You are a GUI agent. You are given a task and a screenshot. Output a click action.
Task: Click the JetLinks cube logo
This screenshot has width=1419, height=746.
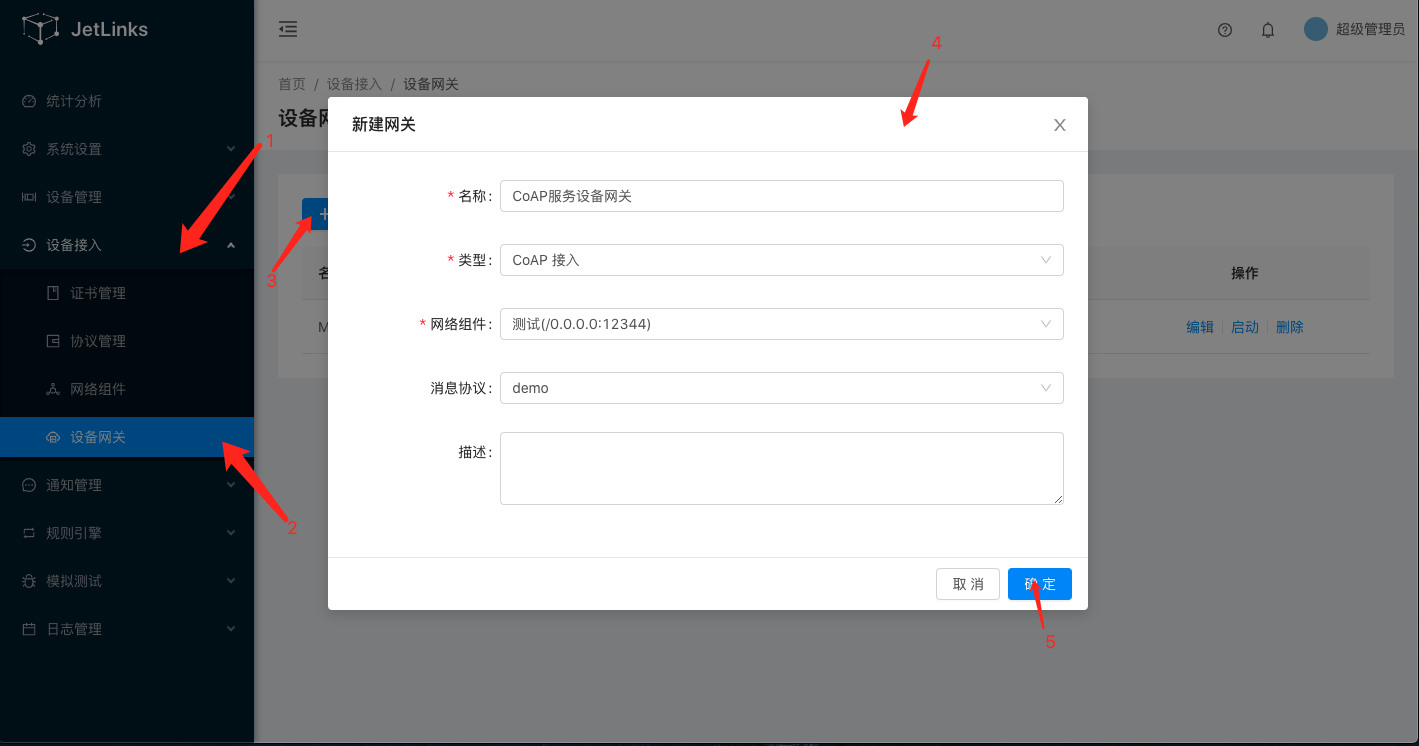click(40, 29)
